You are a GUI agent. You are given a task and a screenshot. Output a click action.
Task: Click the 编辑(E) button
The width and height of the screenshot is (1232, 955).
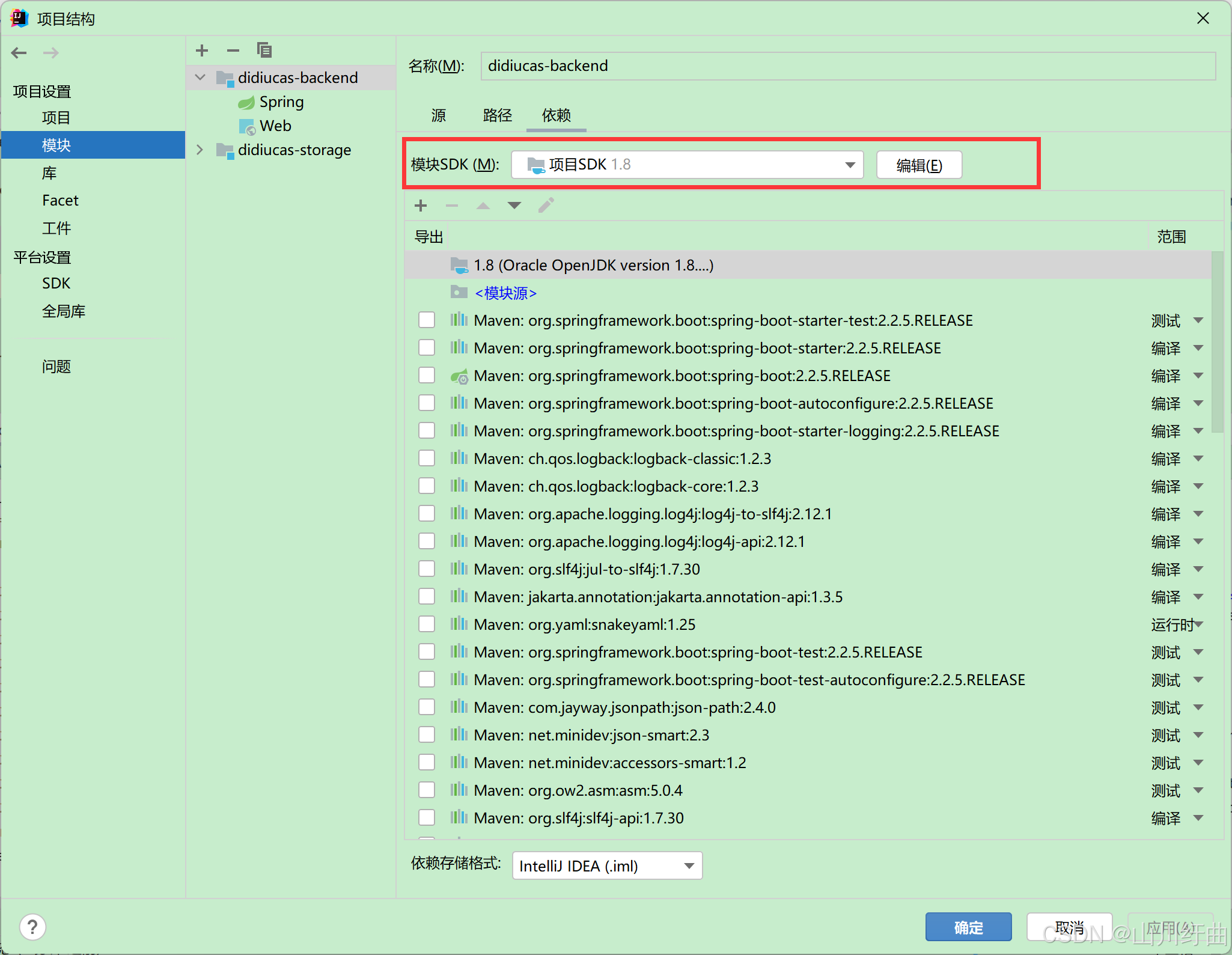[x=919, y=165]
